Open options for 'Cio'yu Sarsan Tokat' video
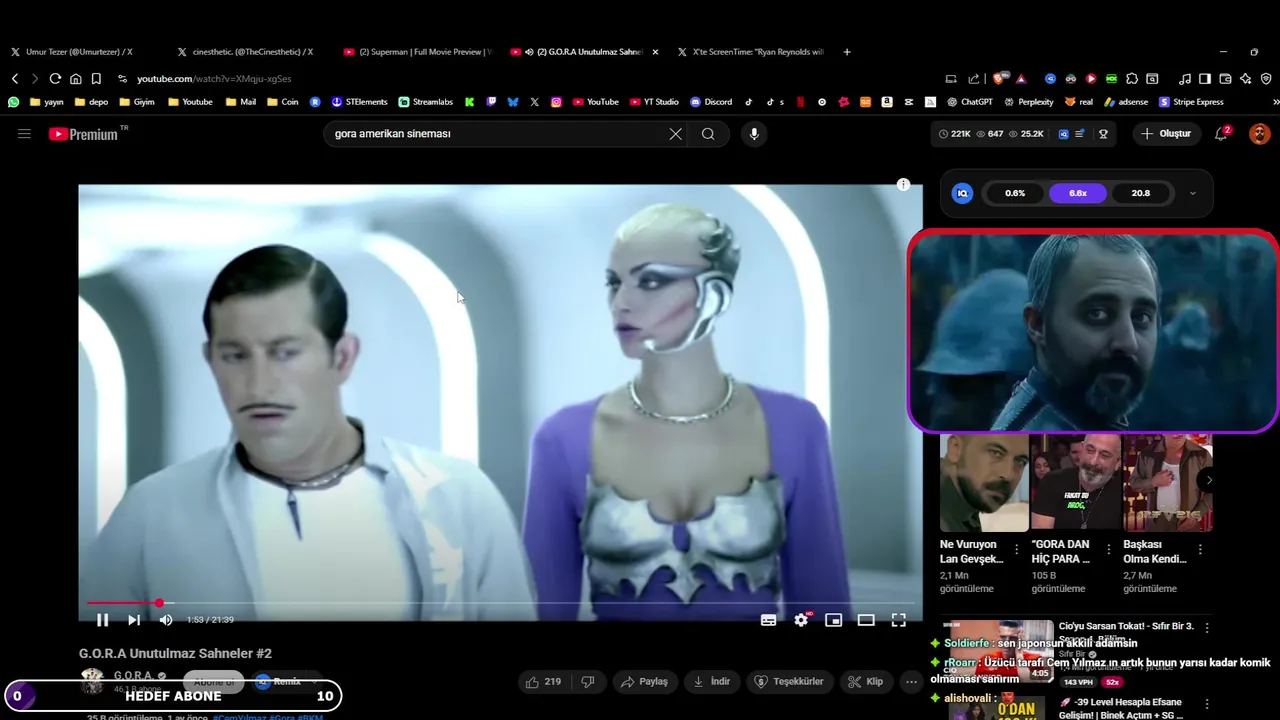The image size is (1280, 720). 1207,628
